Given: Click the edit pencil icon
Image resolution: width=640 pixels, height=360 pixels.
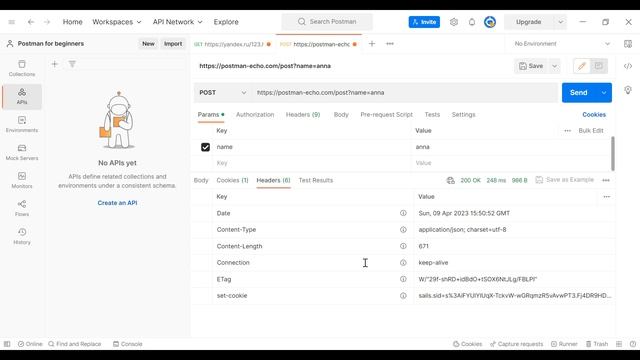Looking at the screenshot, I should 582,66.
